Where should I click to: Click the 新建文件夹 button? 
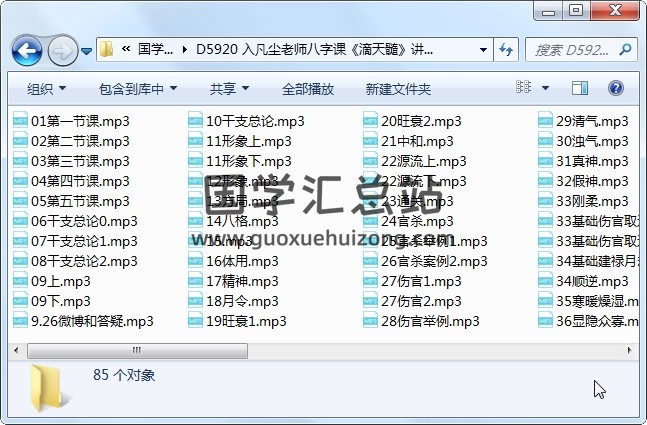click(x=398, y=89)
